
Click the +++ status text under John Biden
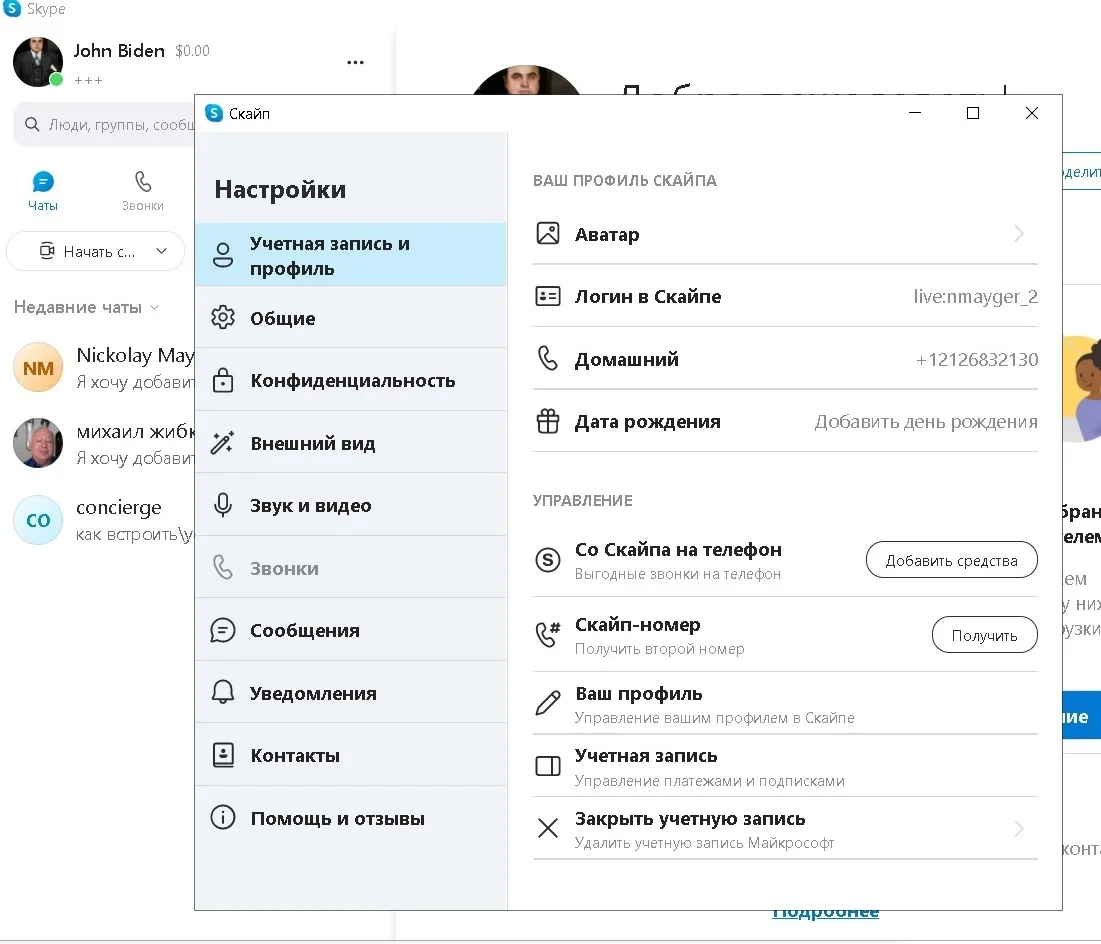coord(88,80)
